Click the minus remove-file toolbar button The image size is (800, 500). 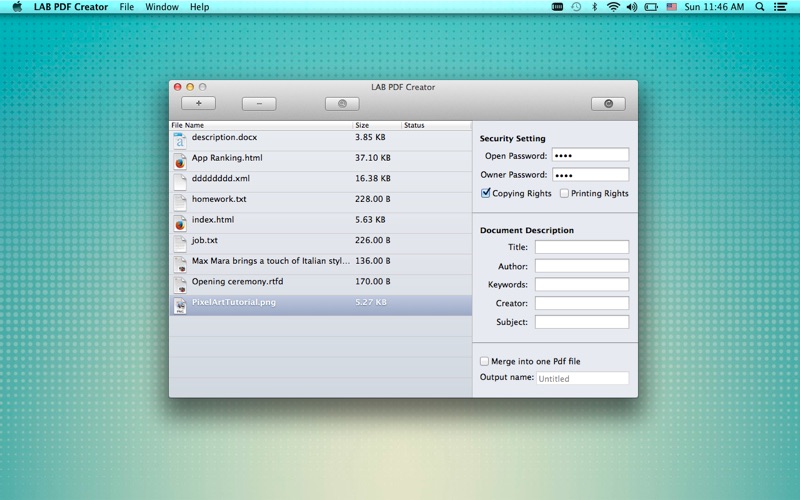click(259, 104)
